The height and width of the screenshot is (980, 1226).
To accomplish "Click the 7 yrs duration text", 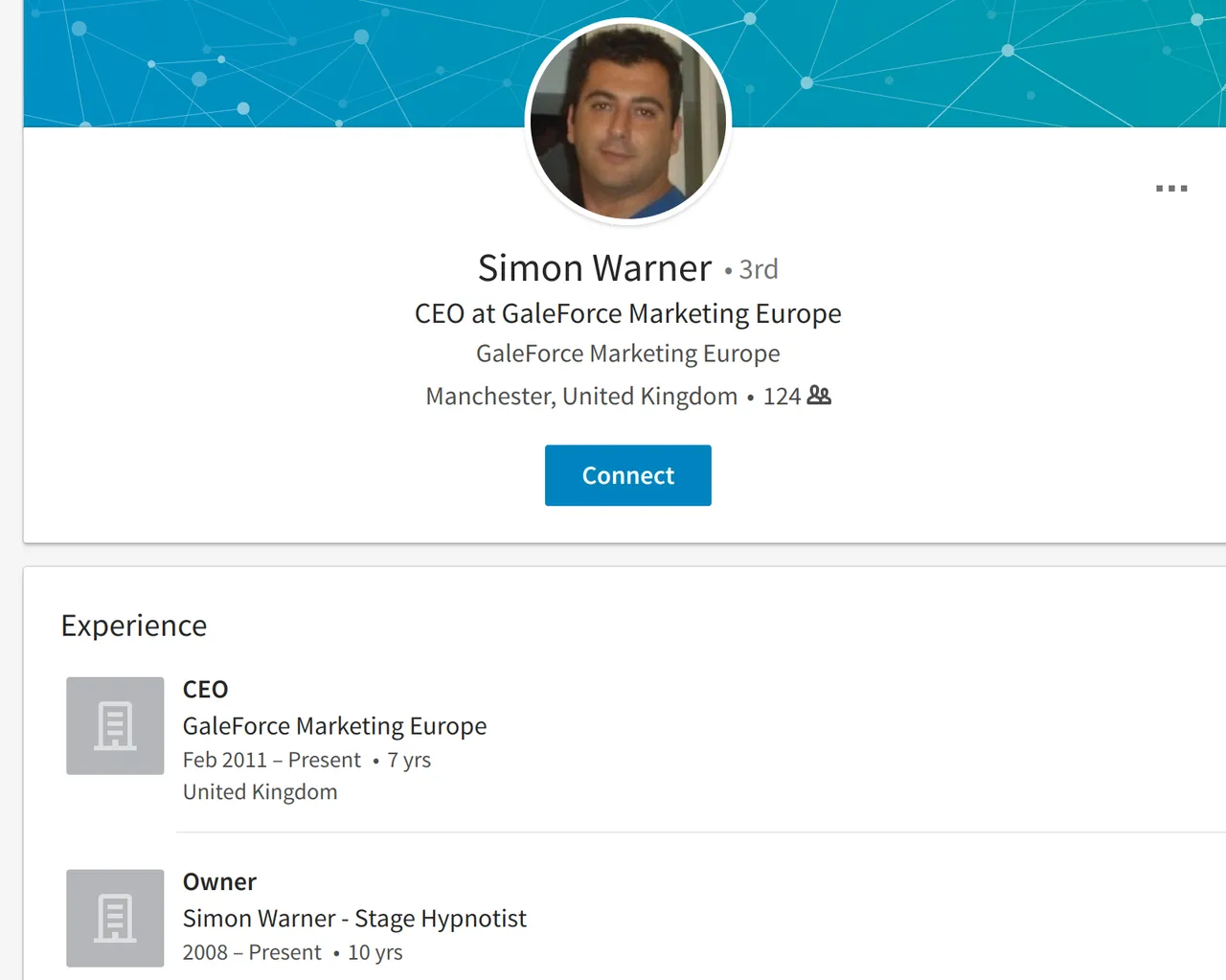I will tap(409, 761).
